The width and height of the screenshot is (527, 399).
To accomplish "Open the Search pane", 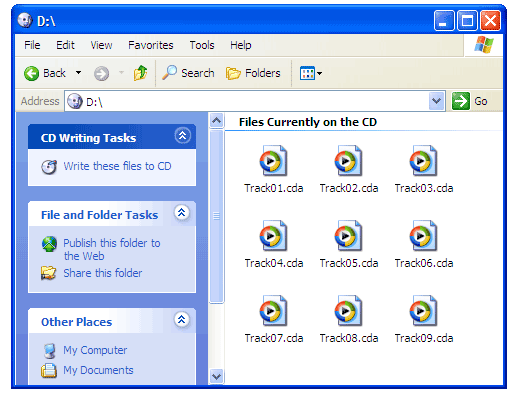I will coord(188,73).
